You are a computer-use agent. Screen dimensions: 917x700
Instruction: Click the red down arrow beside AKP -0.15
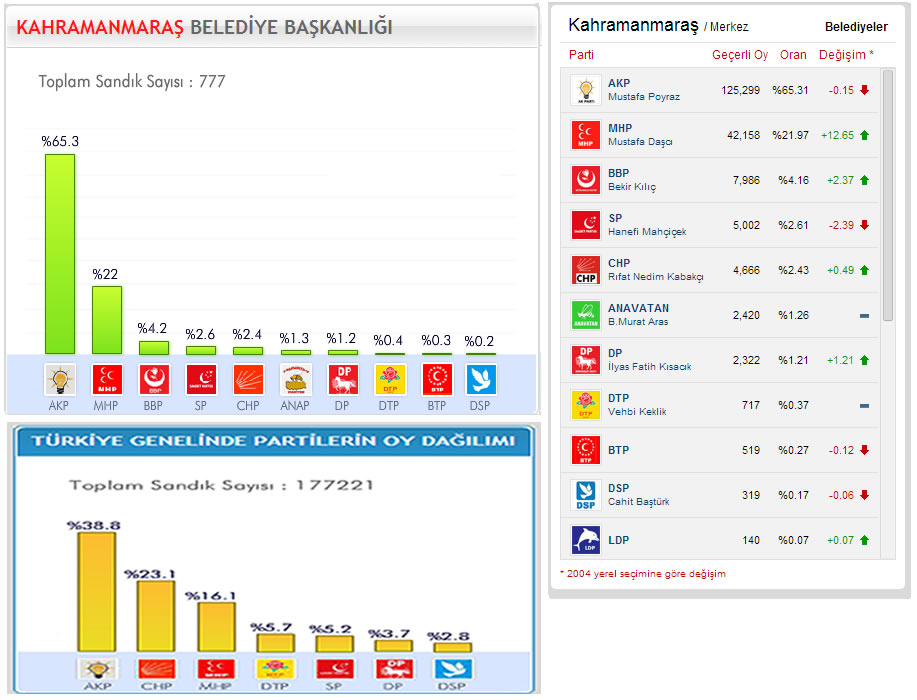[864, 90]
